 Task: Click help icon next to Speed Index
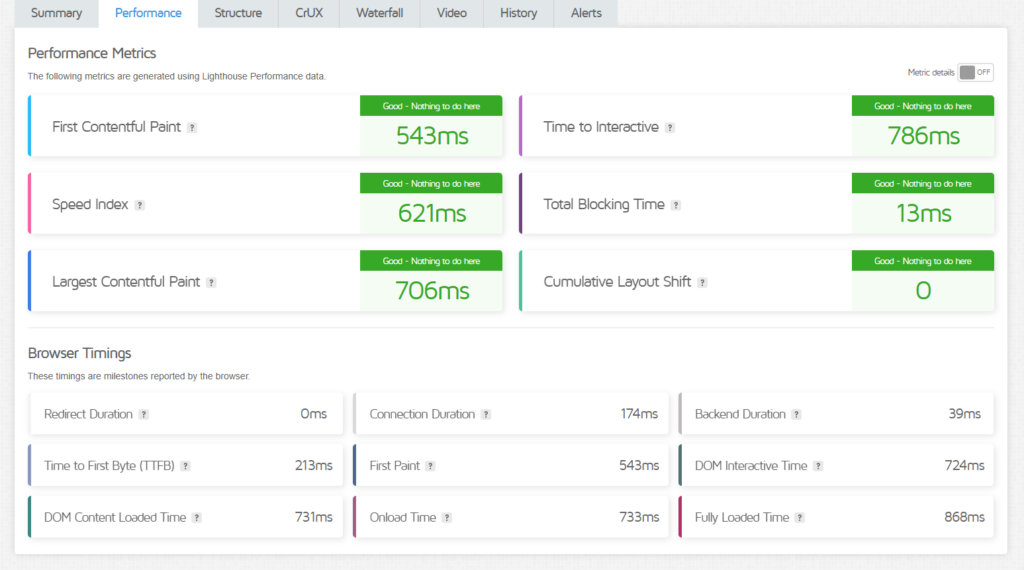140,205
